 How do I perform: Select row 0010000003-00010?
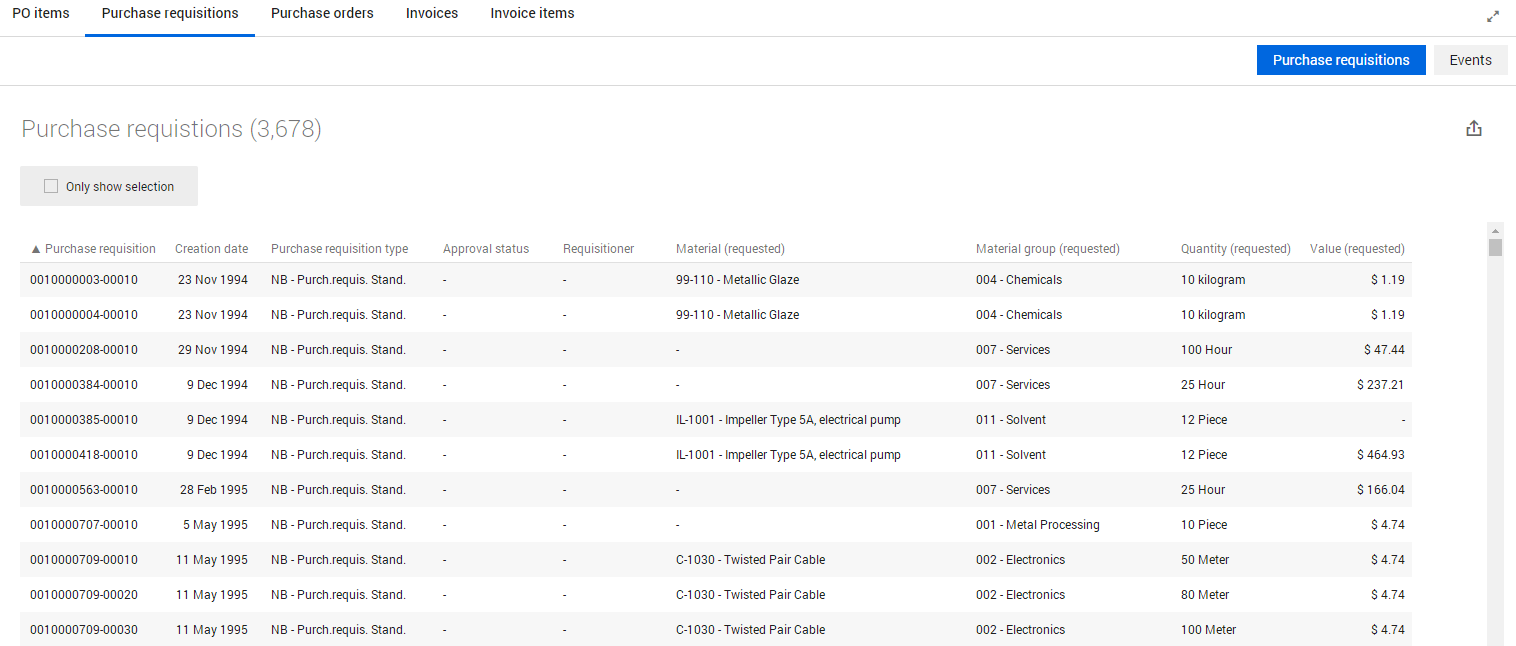84,280
